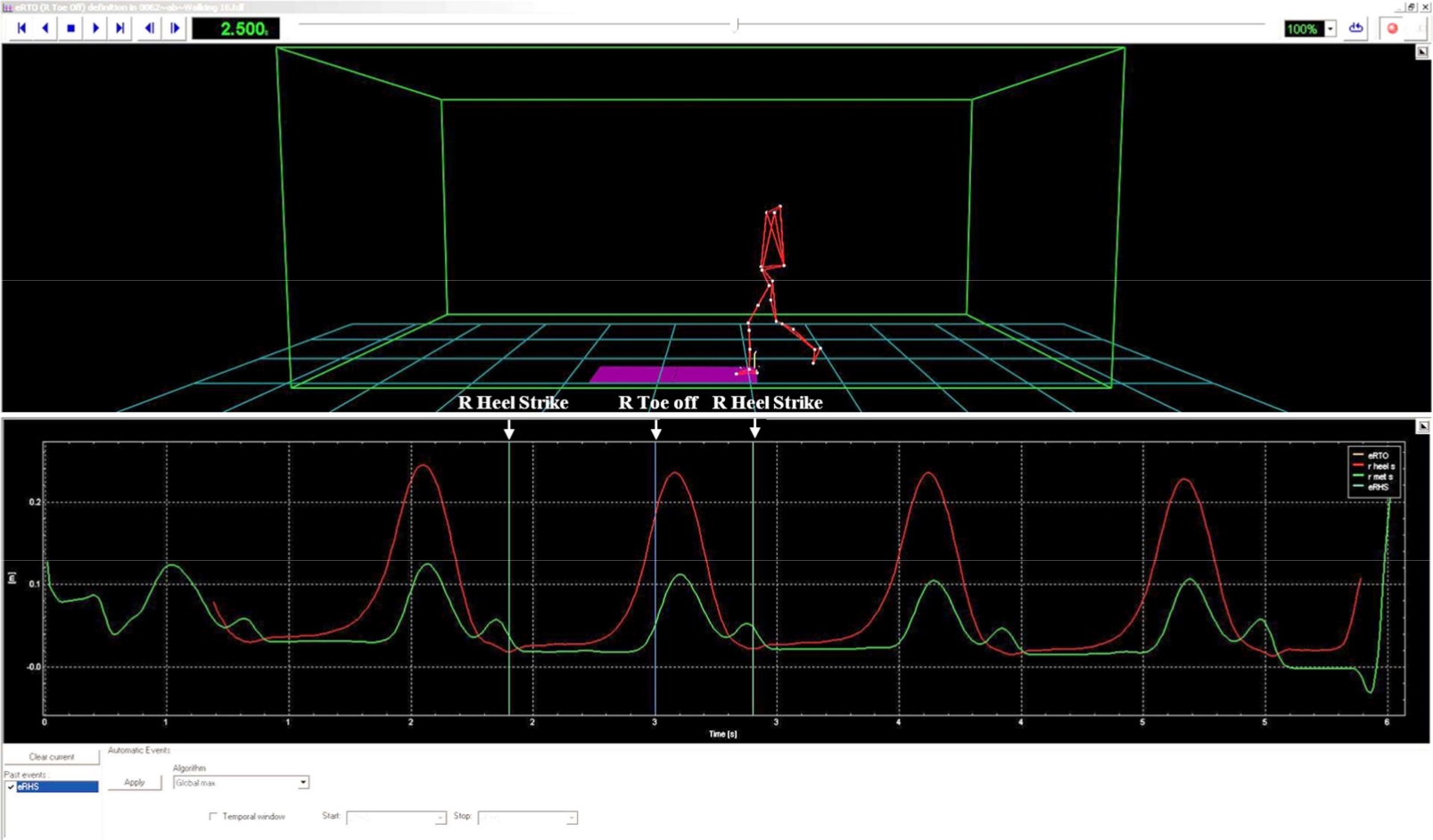Click the Clear current button
Viewport: 1433px width, 840px height.
(x=52, y=757)
